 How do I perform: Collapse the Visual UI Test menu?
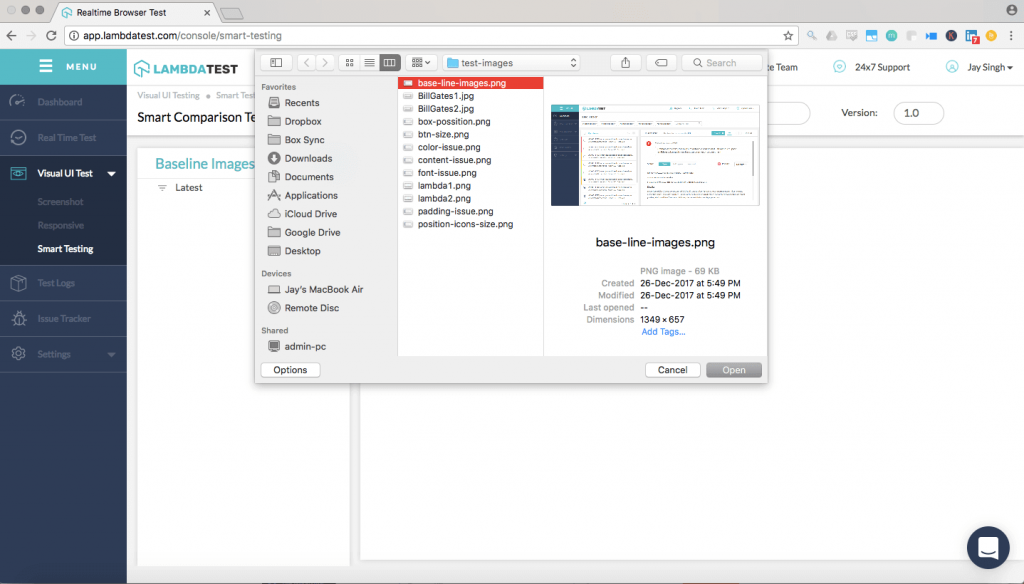click(x=111, y=173)
